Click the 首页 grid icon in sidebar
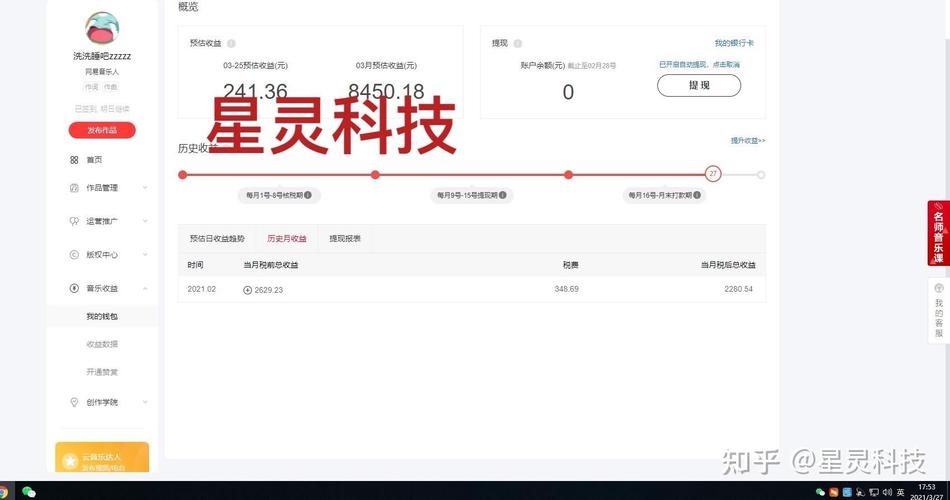This screenshot has width=950, height=500. click(74, 160)
